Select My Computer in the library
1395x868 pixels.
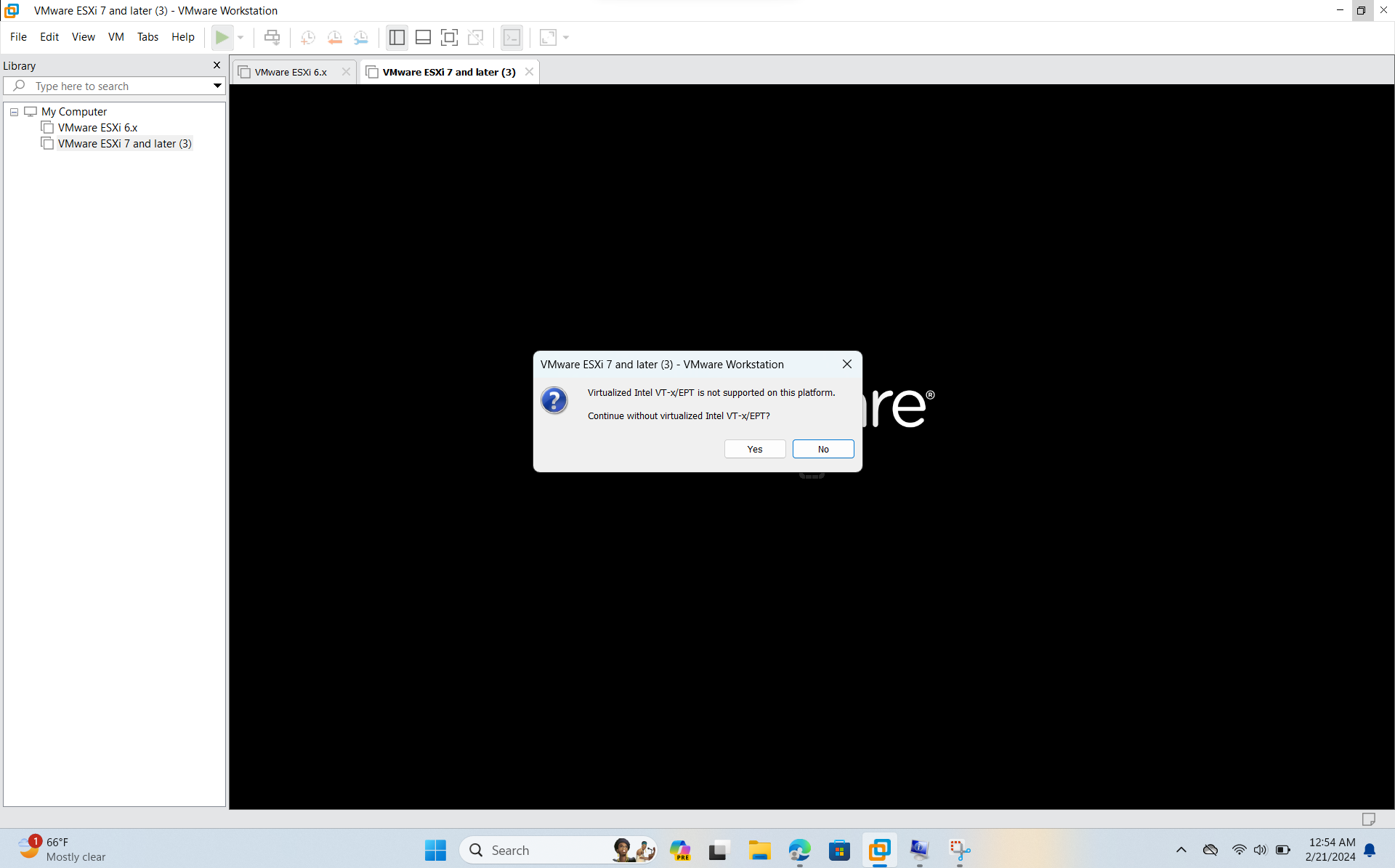73,112
